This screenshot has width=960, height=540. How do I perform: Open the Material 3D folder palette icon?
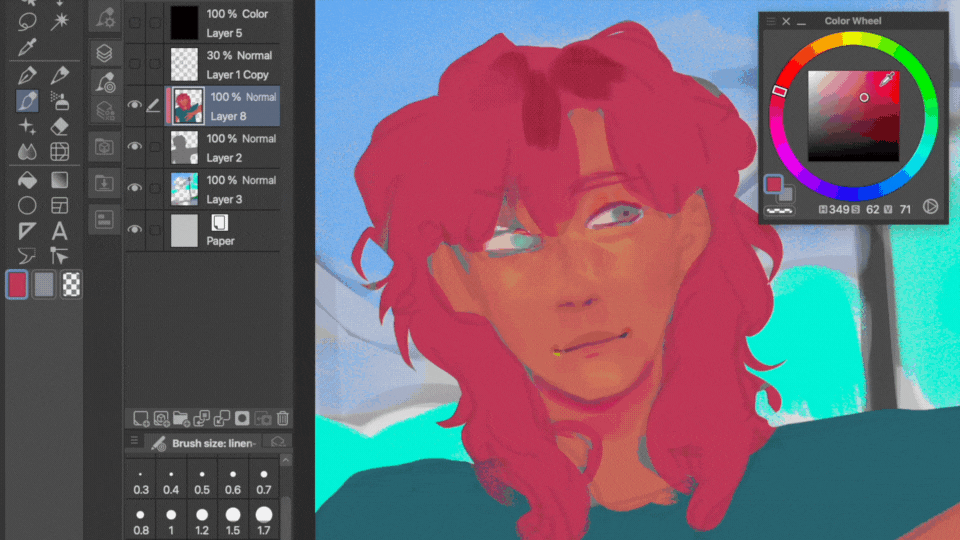pyautogui.click(x=104, y=147)
